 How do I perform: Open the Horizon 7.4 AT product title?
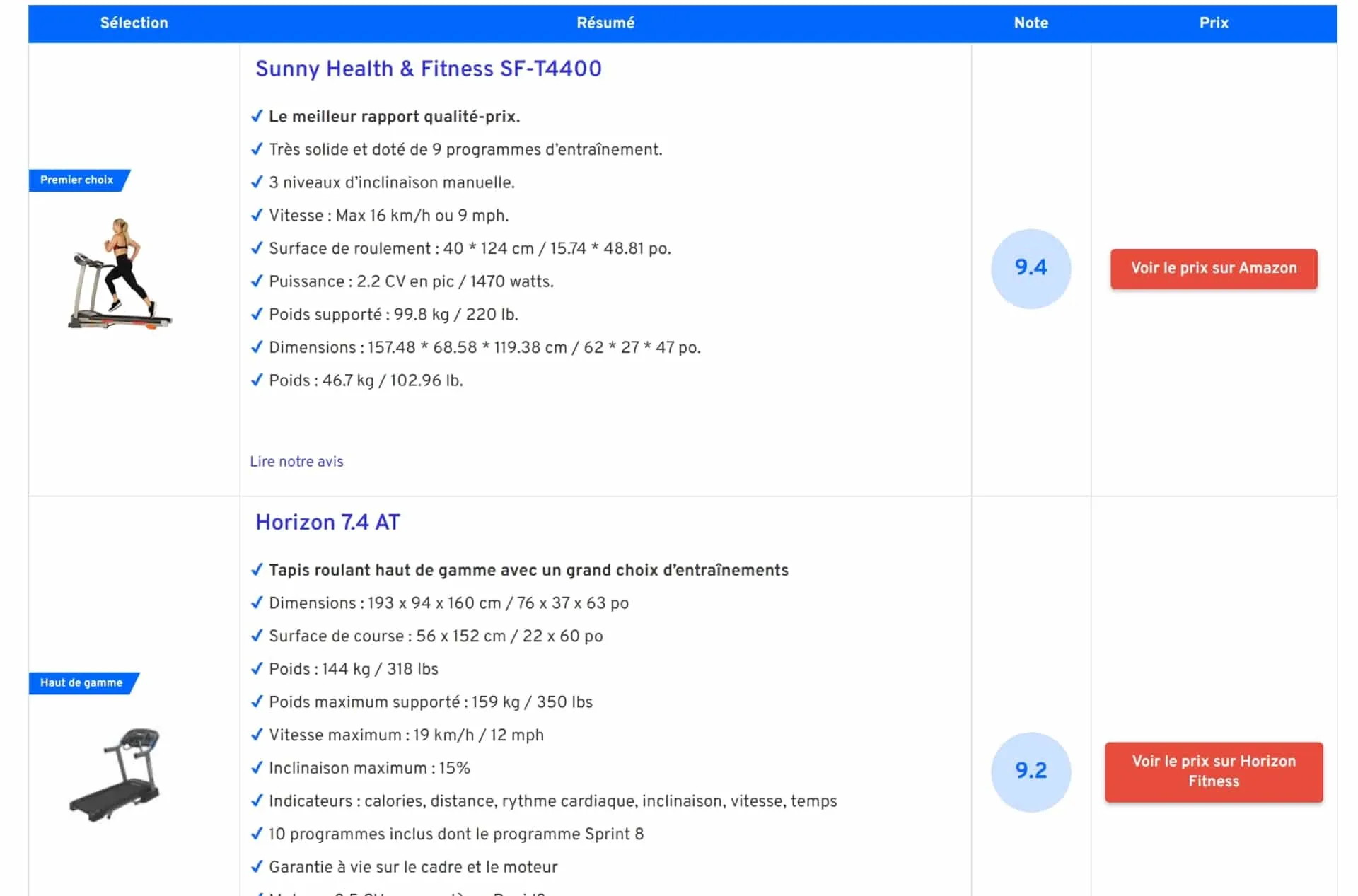327,522
